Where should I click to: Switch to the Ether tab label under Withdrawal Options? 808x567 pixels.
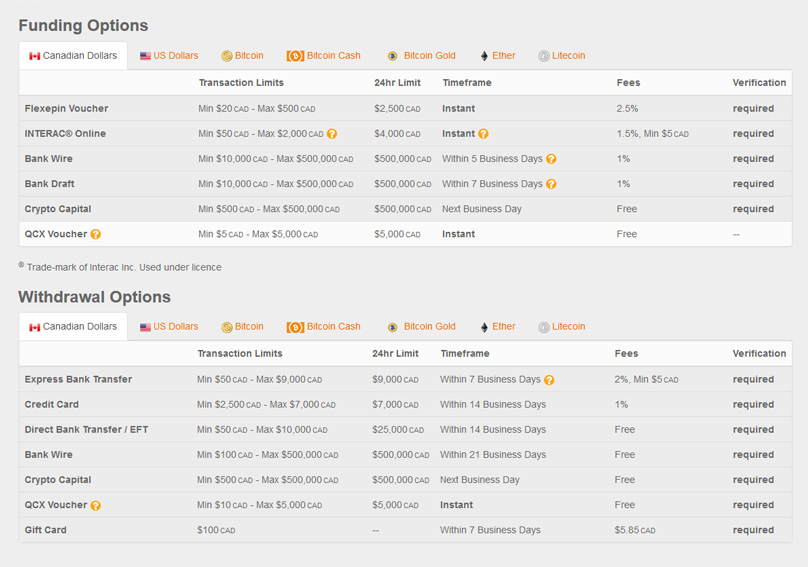pos(503,327)
